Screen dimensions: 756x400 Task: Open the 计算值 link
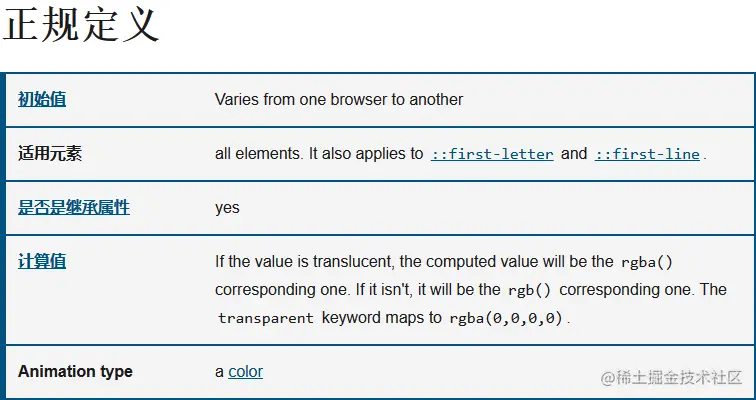[x=42, y=262]
